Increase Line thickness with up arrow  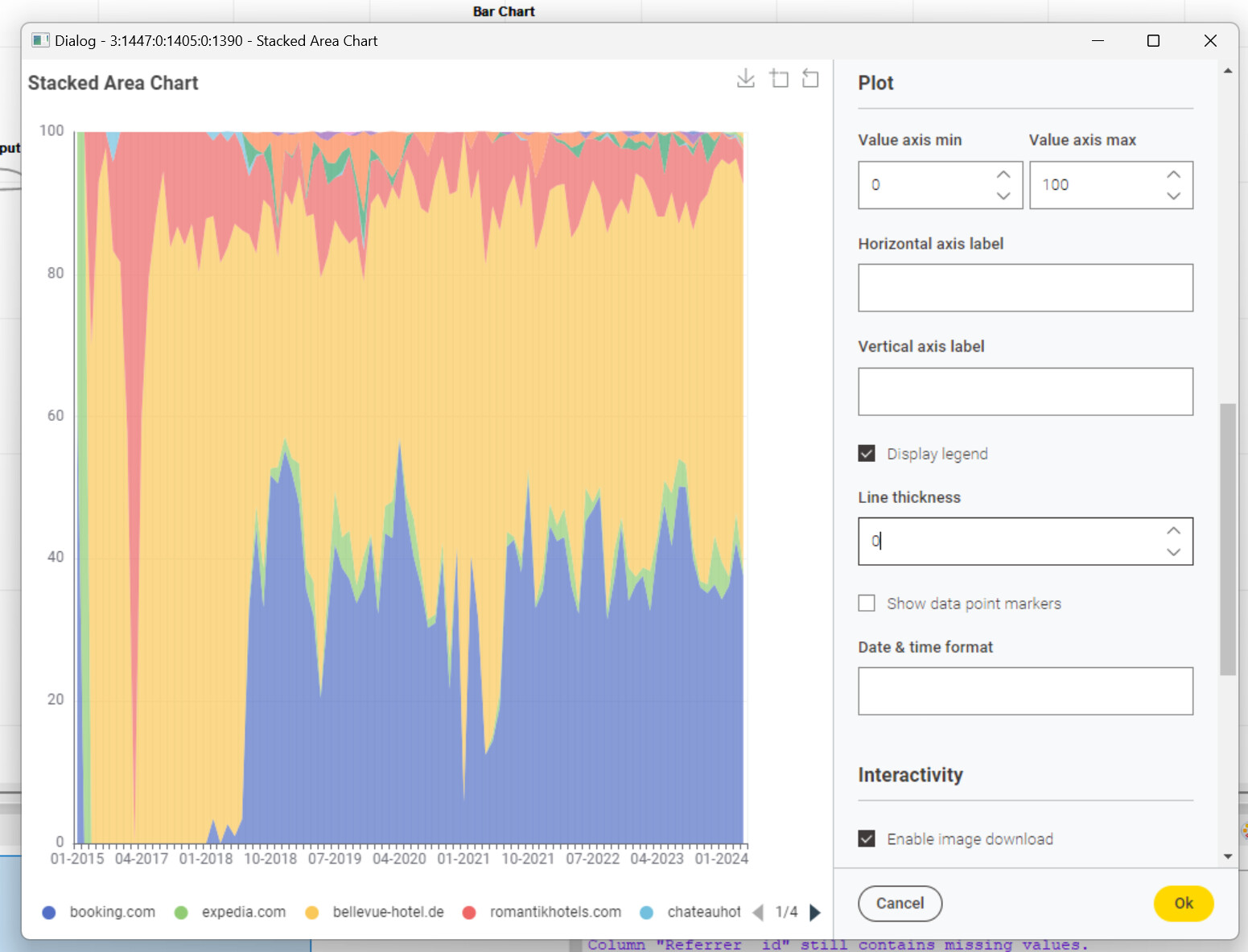(x=1174, y=531)
